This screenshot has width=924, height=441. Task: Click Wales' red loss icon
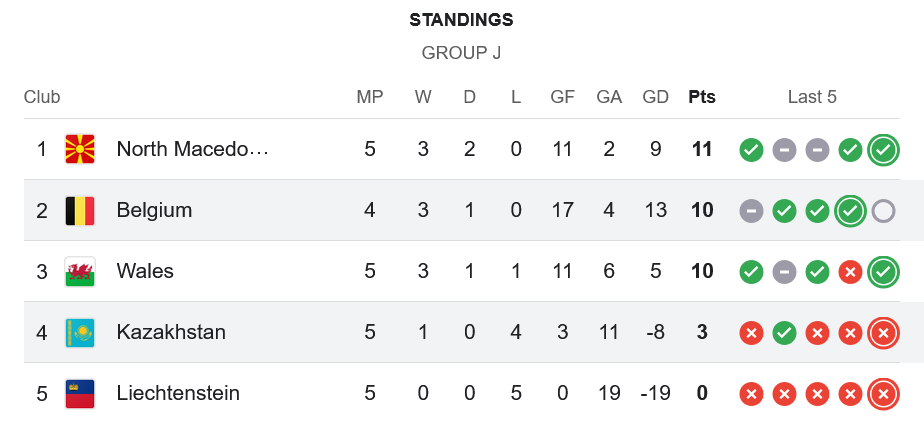click(x=850, y=272)
